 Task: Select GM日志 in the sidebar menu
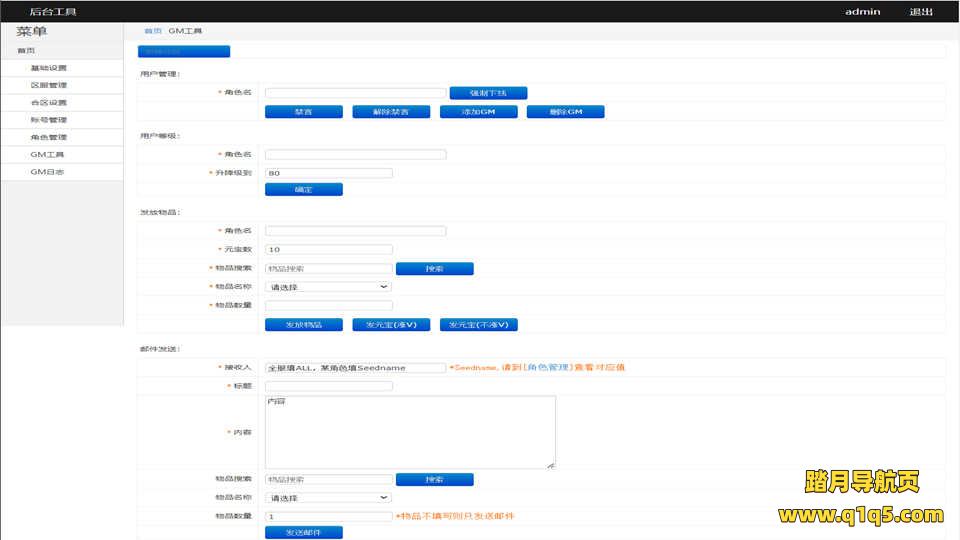[x=47, y=172]
